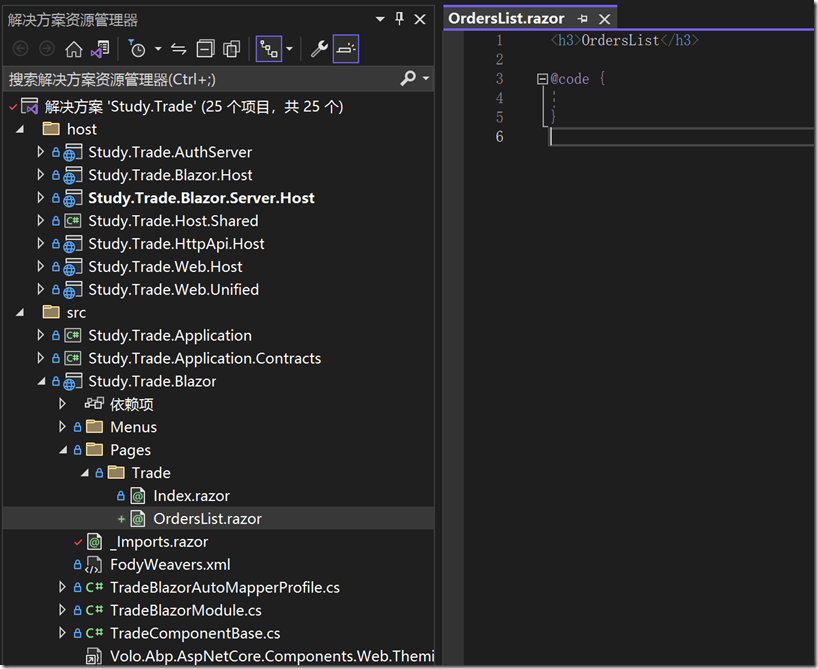The image size is (818, 669).
Task: Open the Solution Explorer window options dropdown
Action: pyautogui.click(x=381, y=19)
